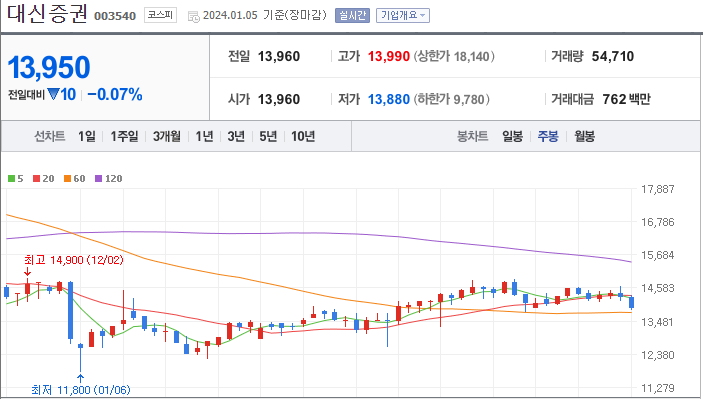This screenshot has height=399, width=703.
Task: Click the calendar icon beside 2024.01.05 date
Action: click(193, 17)
